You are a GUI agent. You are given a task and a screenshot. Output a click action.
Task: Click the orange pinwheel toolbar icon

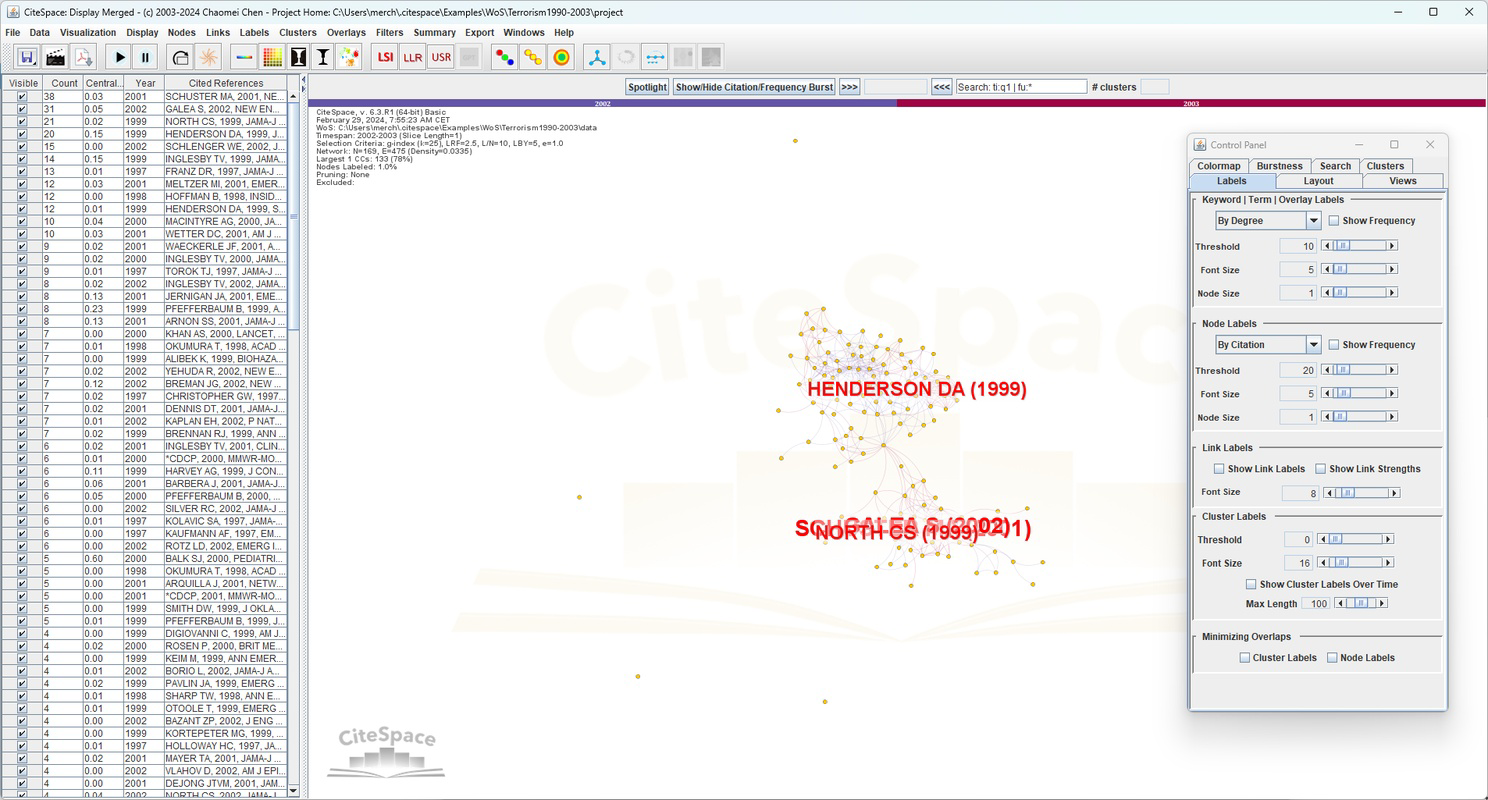click(208, 57)
